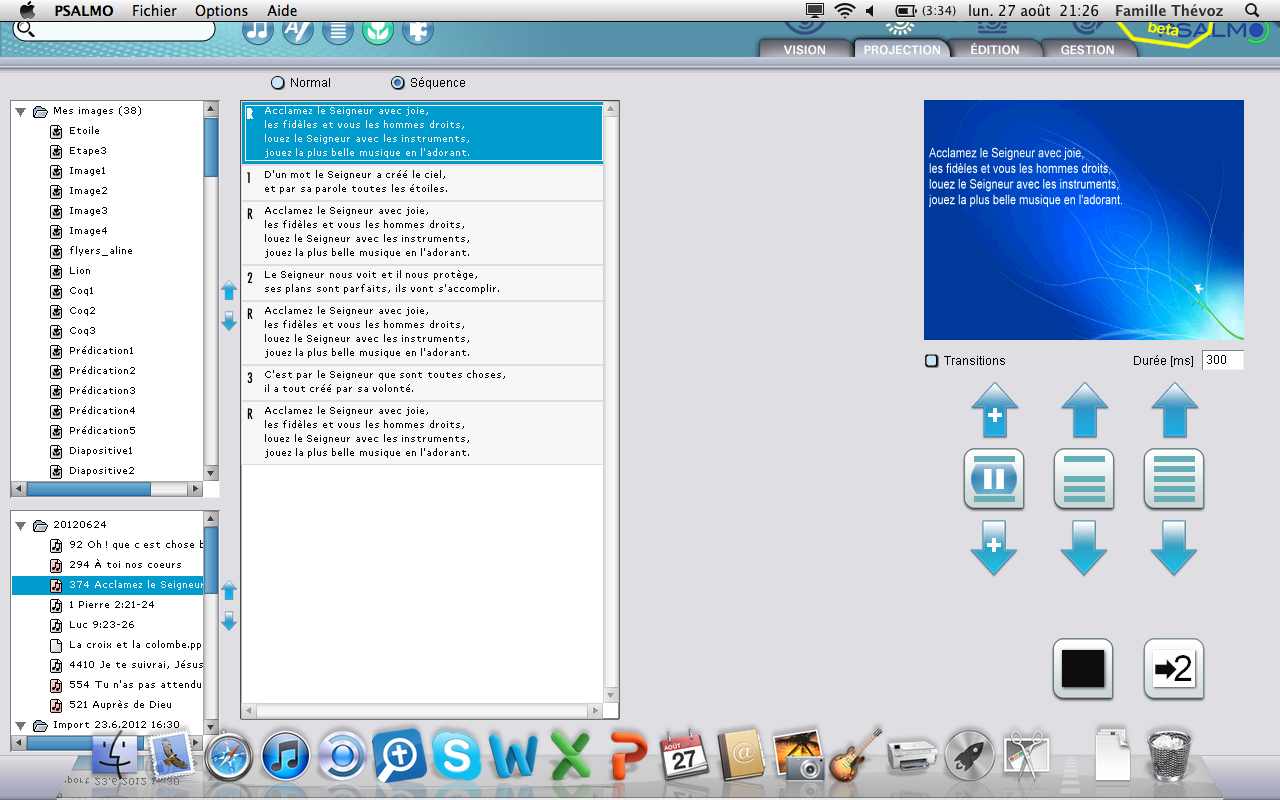Select verse 3 'C'est par le Seigneur'
The width and height of the screenshot is (1280, 800).
(x=423, y=382)
